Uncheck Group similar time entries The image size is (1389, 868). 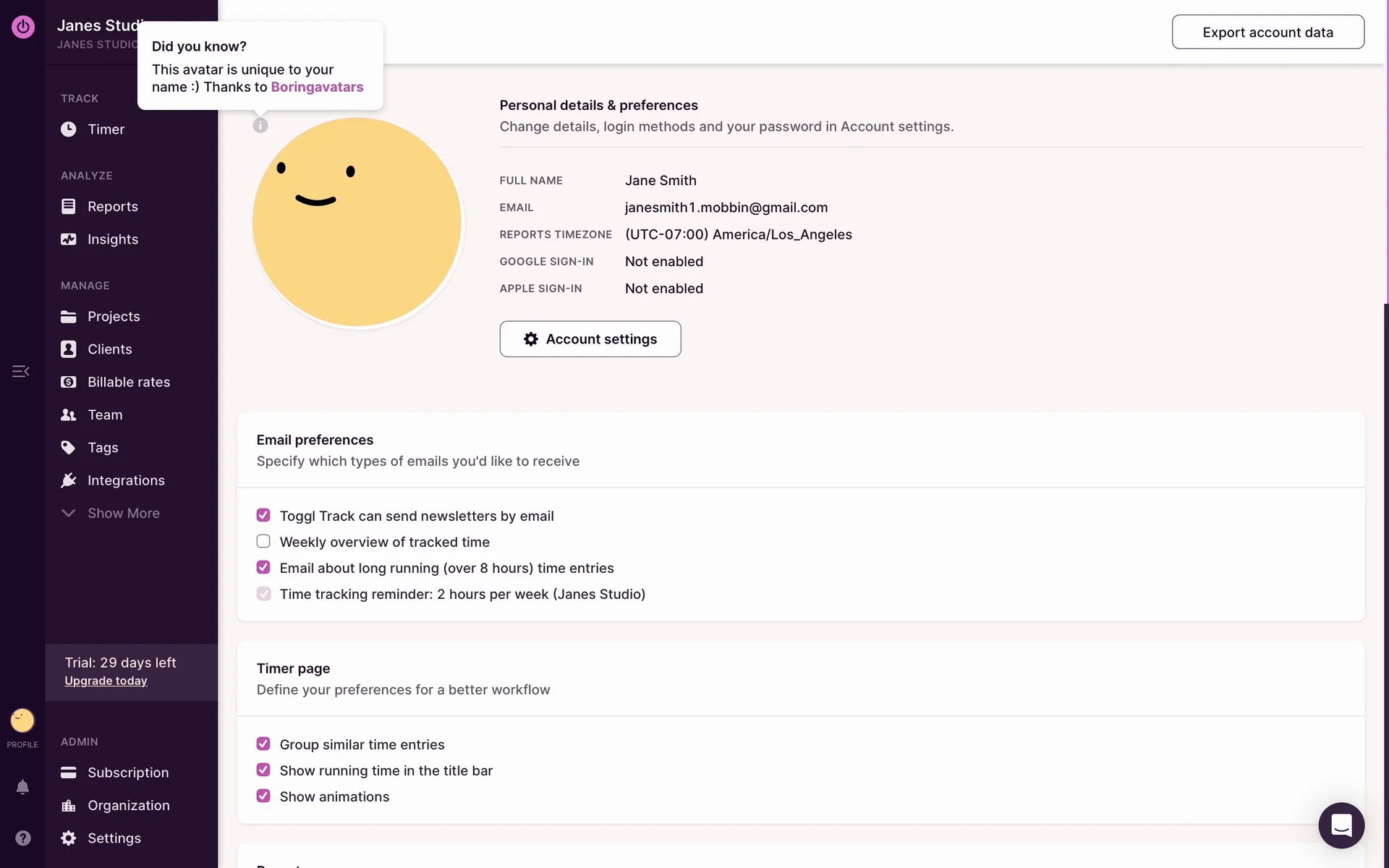coord(263,744)
